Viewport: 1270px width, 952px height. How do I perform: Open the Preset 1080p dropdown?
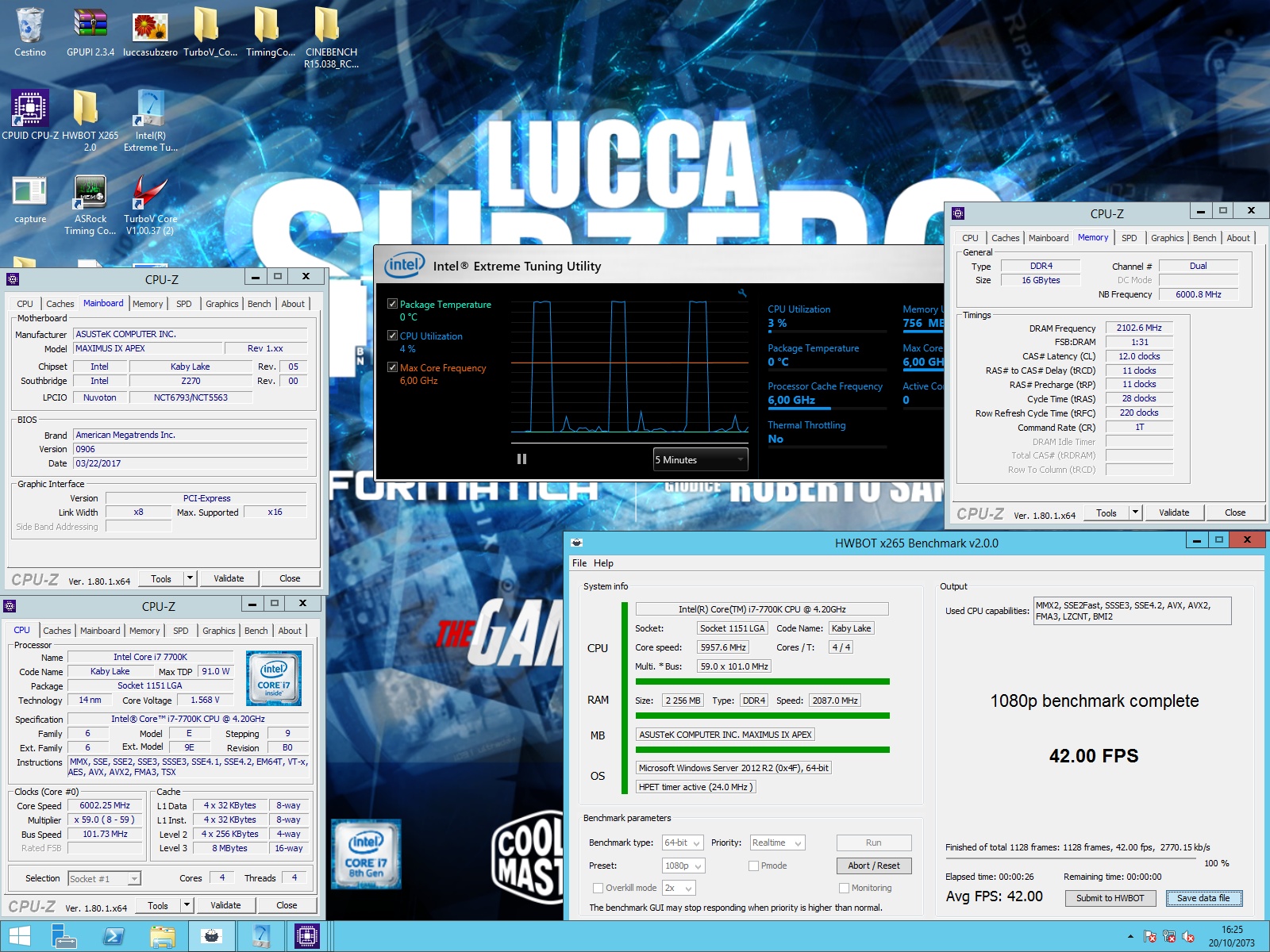tap(683, 866)
